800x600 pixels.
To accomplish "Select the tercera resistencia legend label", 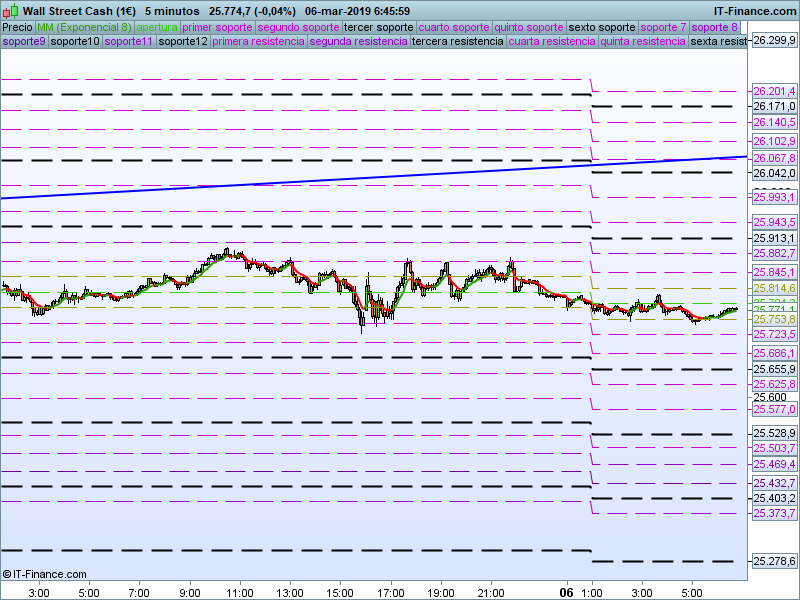I will tap(457, 41).
